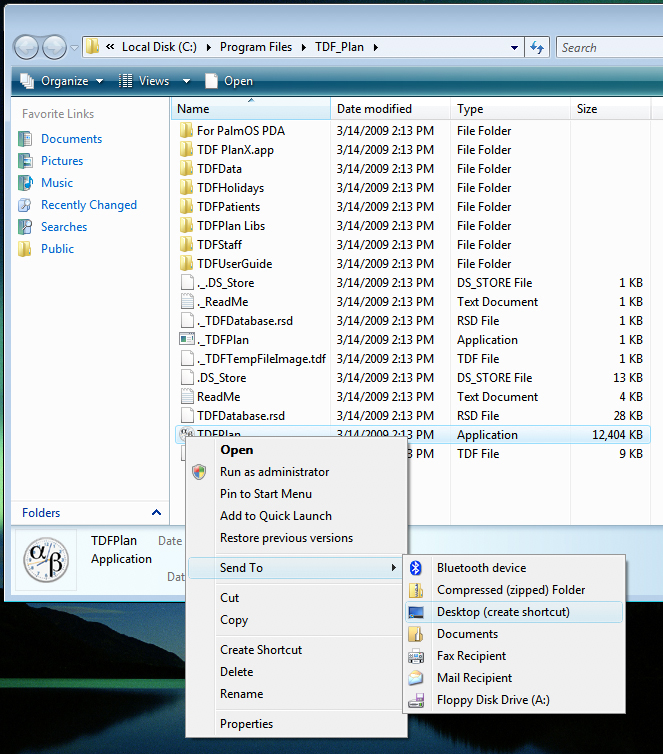
Task: Click the Forward navigation arrow
Action: (x=54, y=48)
